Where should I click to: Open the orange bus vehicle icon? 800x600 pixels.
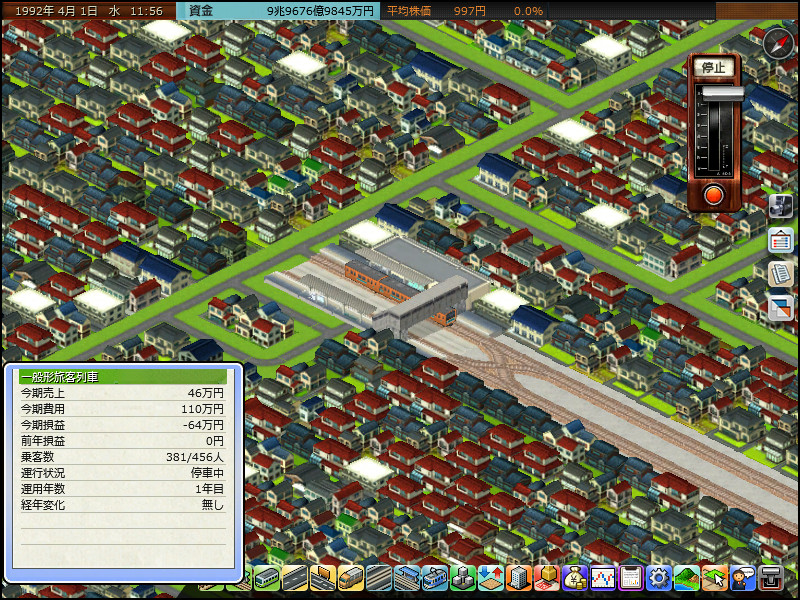tap(351, 578)
